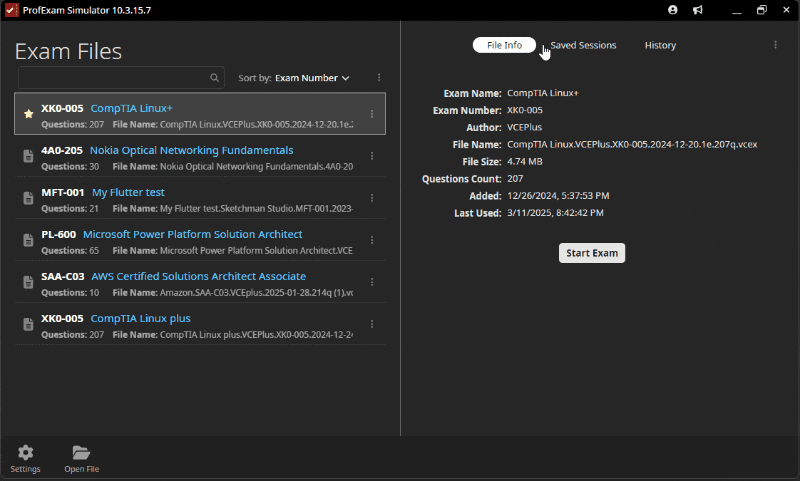
Task: Select the SAA-C03 exam number text
Action: (63, 276)
